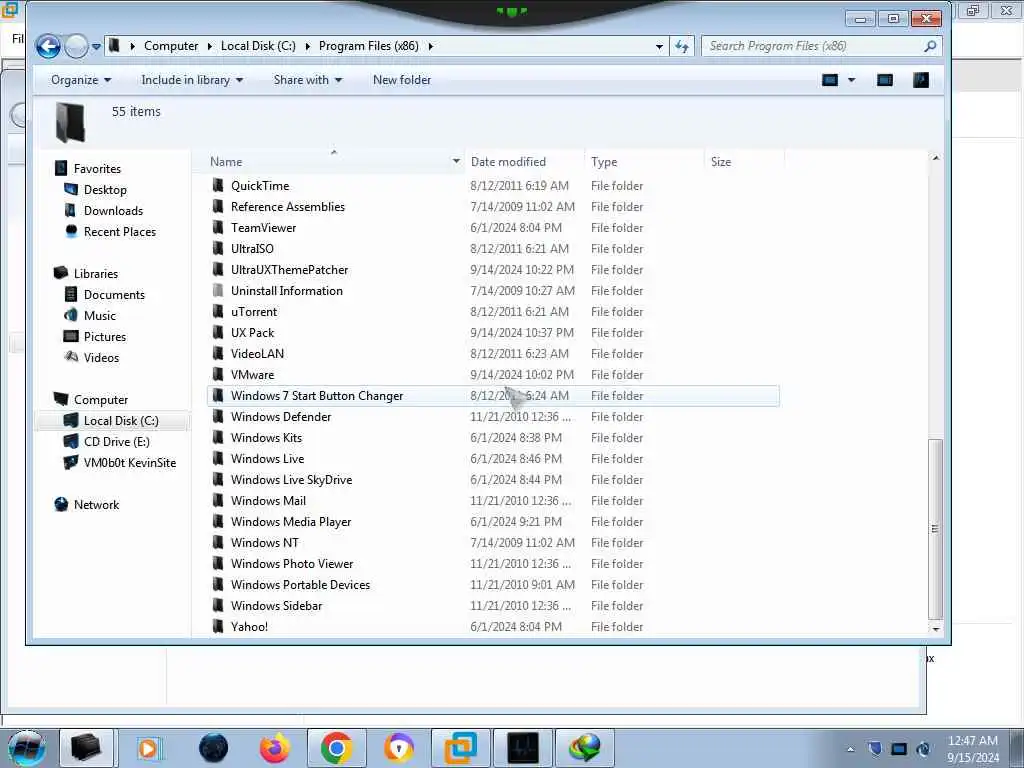Select the uTorrent folder icon
This screenshot has width=1024, height=768.
[x=218, y=312]
